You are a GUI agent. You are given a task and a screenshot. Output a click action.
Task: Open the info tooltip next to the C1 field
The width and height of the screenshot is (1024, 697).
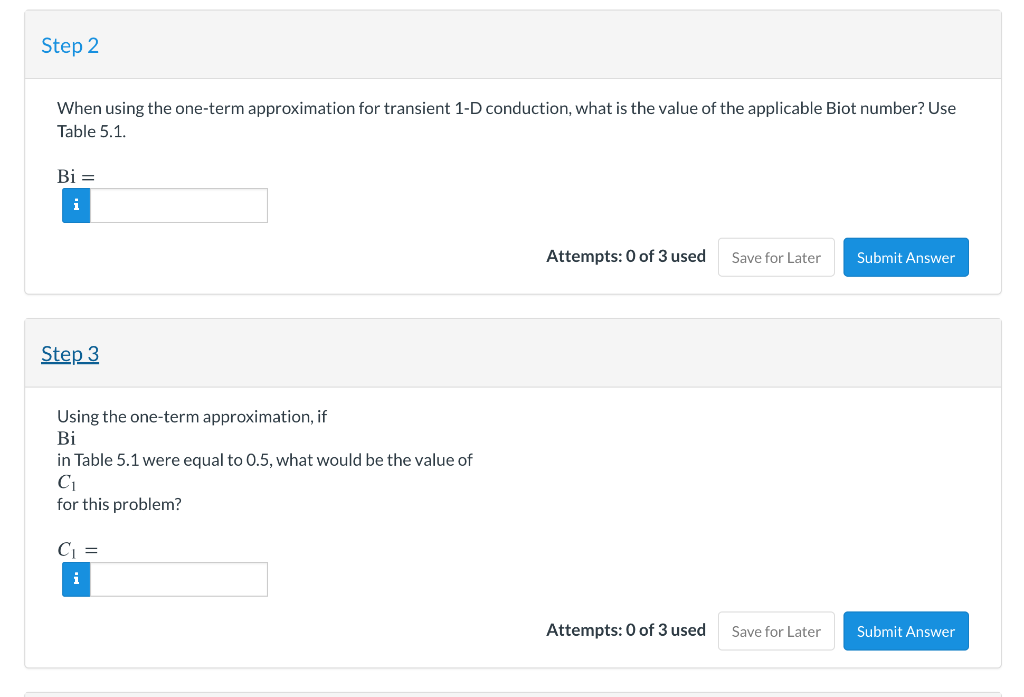[75, 579]
